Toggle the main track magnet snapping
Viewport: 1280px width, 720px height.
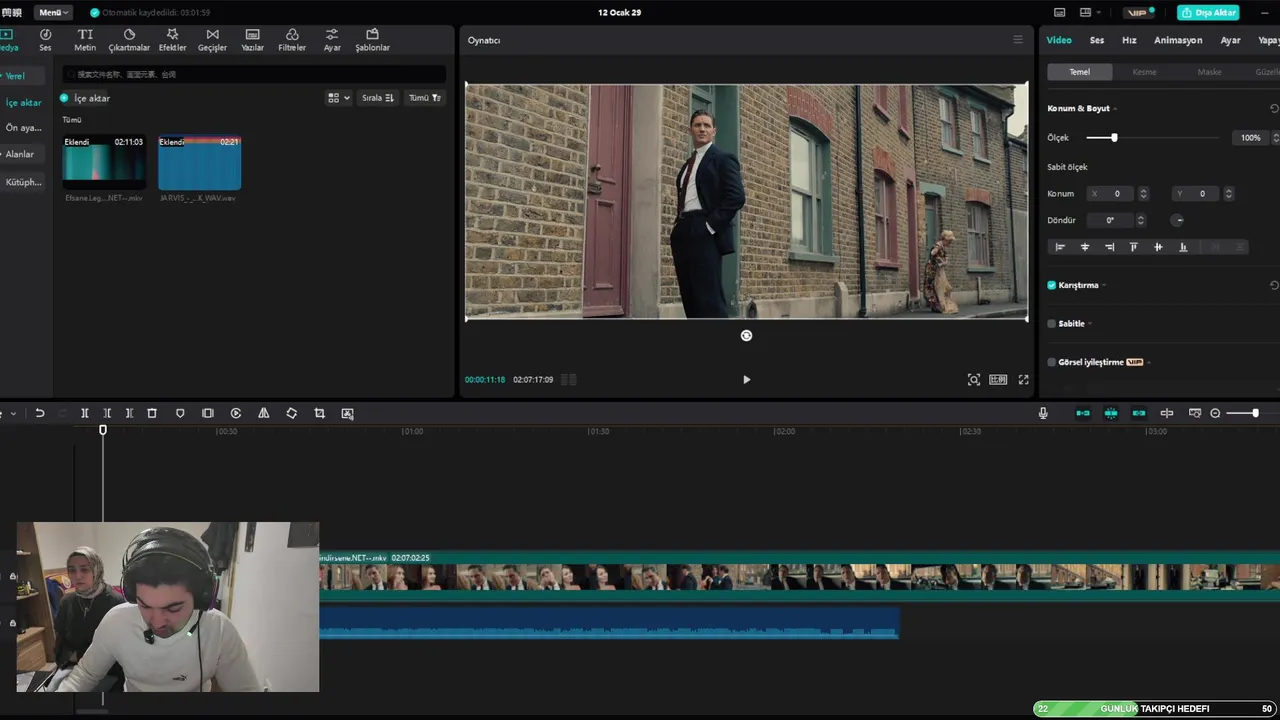point(1083,413)
